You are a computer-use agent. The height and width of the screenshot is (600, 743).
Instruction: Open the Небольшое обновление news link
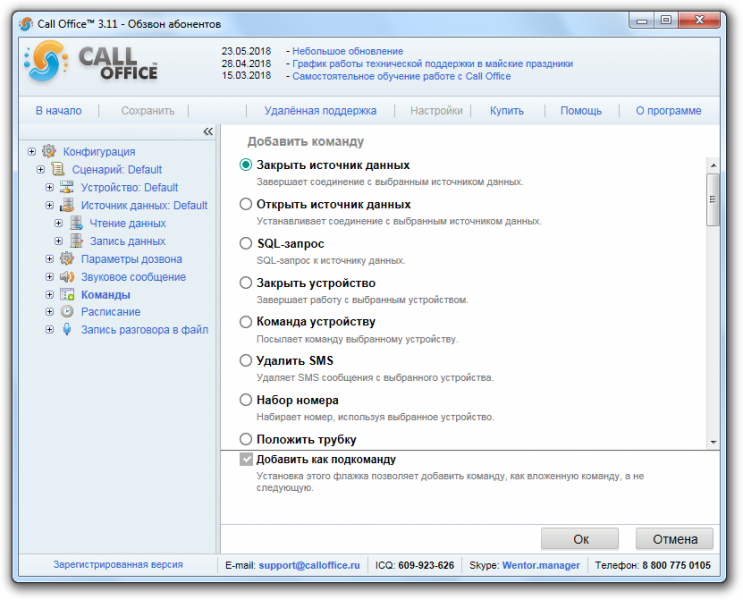coord(348,51)
